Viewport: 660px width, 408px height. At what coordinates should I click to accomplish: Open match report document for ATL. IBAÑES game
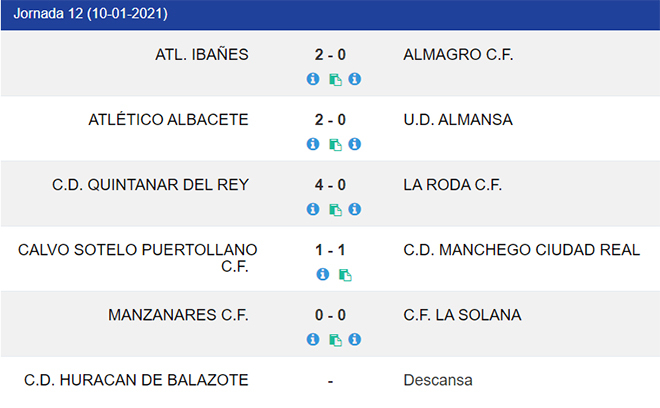(335, 80)
